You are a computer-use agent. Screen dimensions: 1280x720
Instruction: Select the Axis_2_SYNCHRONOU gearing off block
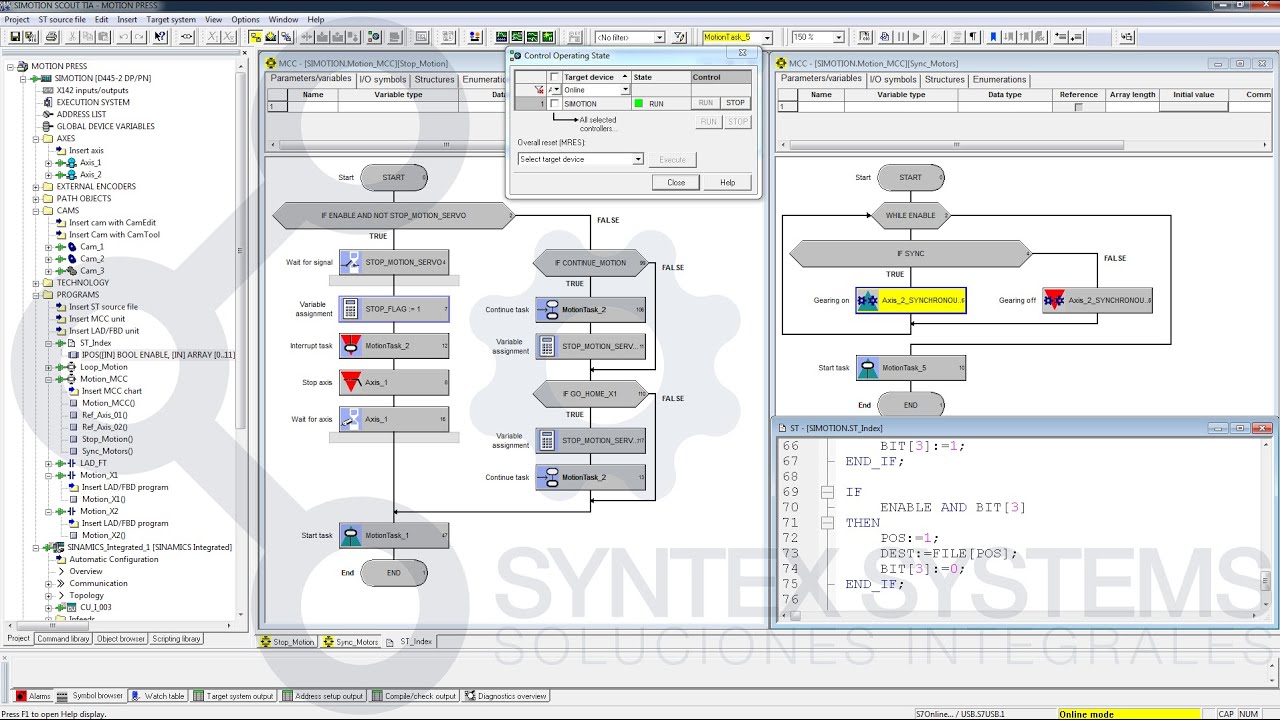1097,300
